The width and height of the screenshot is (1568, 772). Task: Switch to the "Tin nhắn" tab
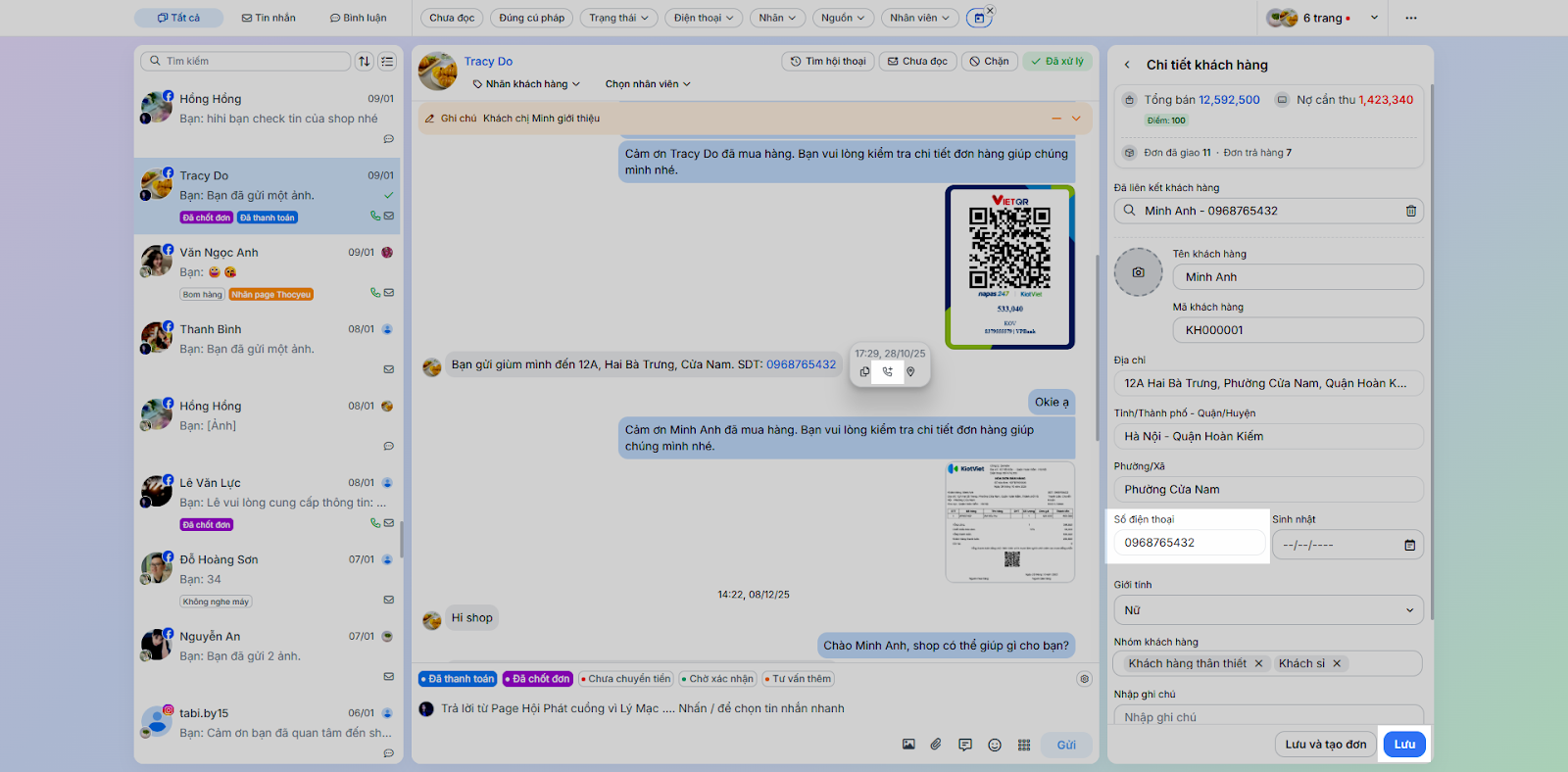click(269, 18)
